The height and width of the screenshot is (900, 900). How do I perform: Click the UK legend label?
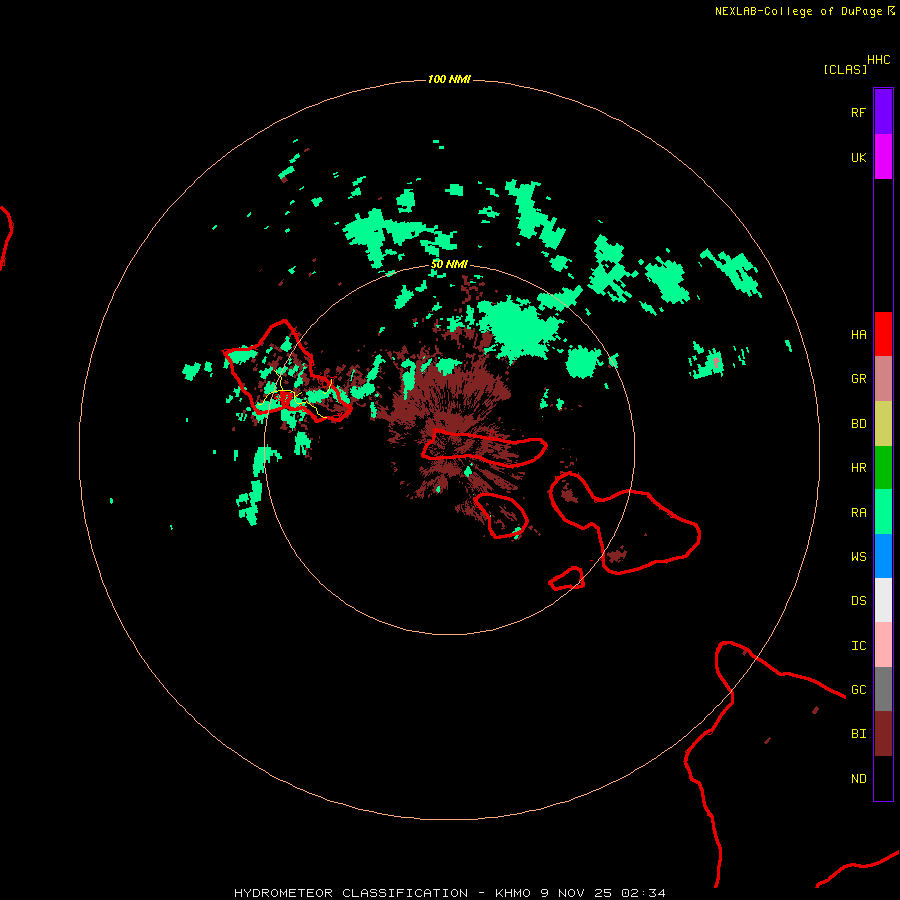click(858, 157)
